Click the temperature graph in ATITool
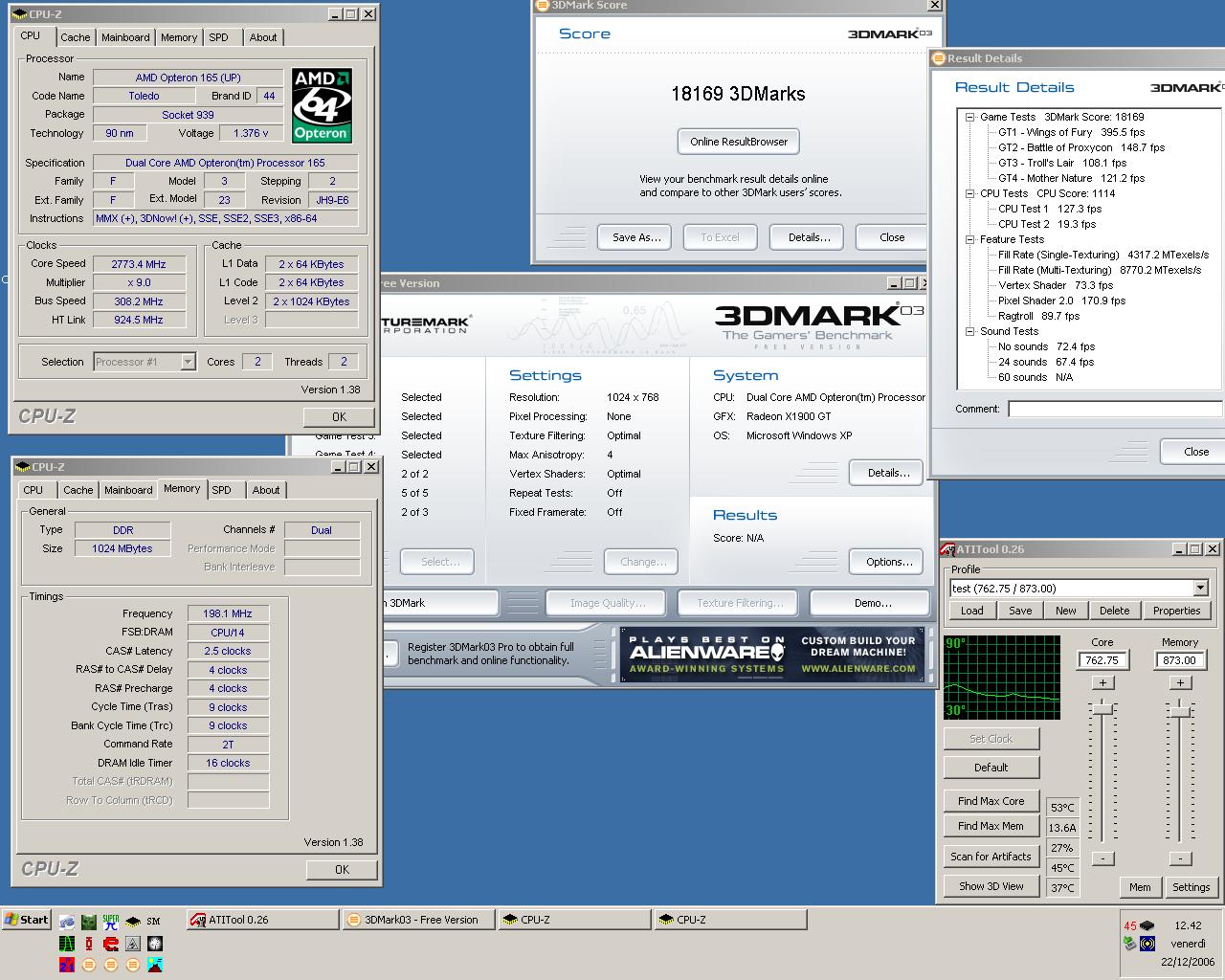Image resolution: width=1225 pixels, height=980 pixels. coord(1002,678)
